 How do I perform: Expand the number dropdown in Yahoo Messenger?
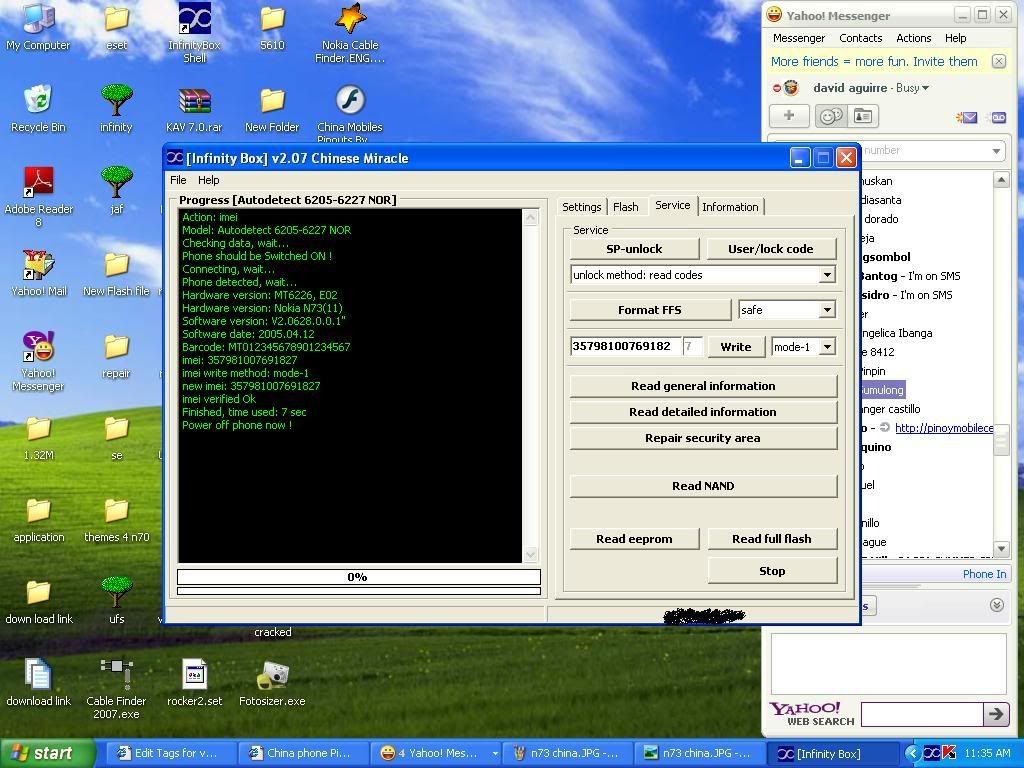click(x=996, y=151)
